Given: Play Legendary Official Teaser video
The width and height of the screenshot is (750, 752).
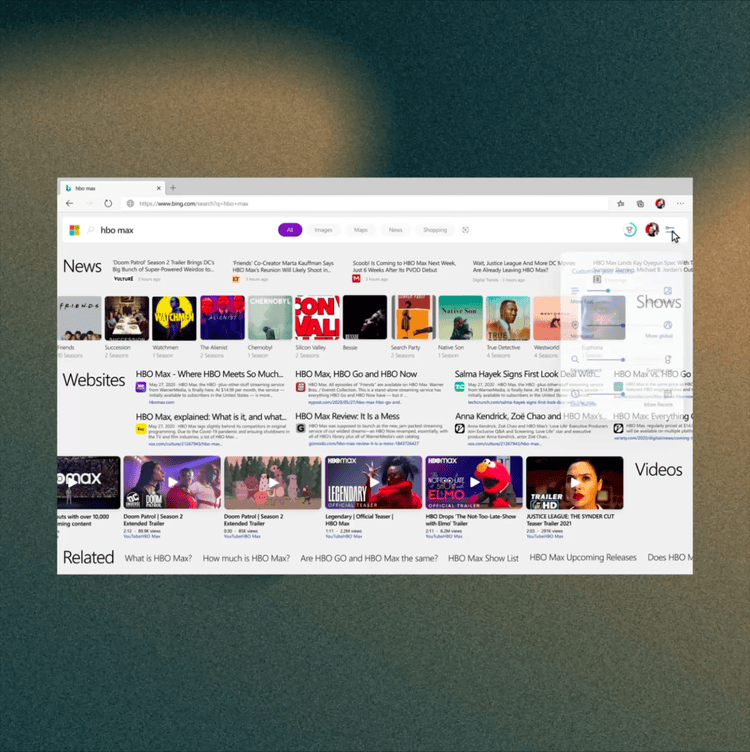Looking at the screenshot, I should click(374, 482).
